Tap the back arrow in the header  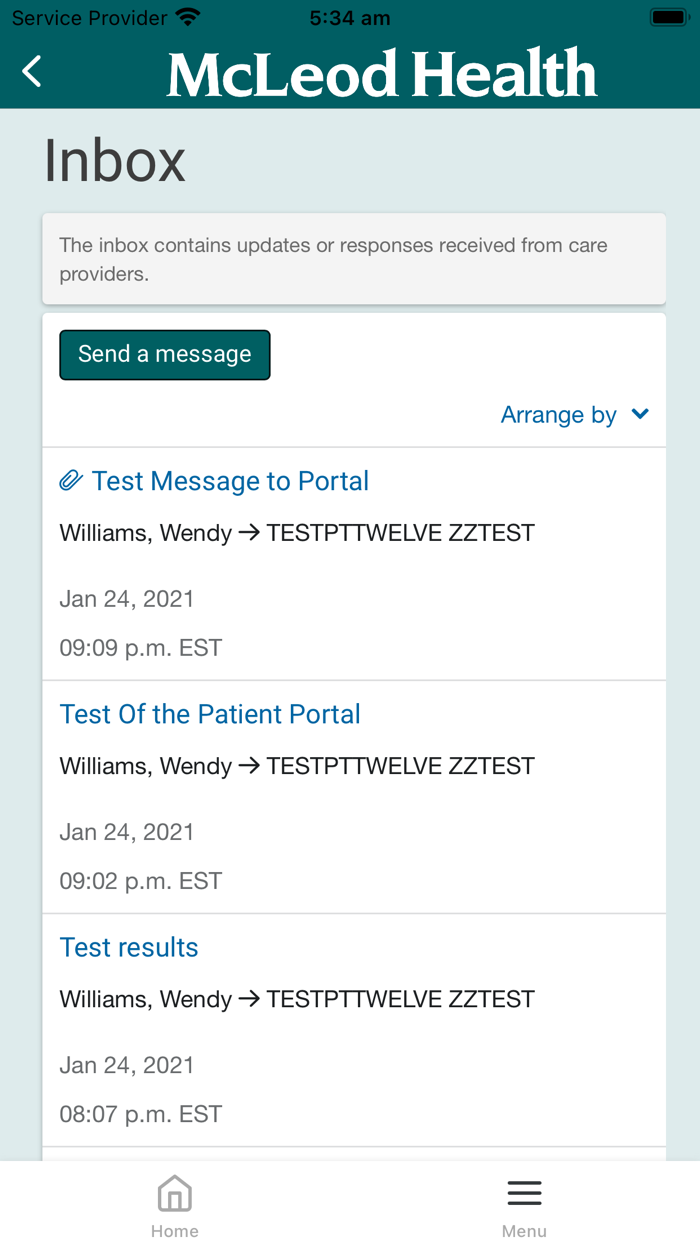tap(30, 71)
